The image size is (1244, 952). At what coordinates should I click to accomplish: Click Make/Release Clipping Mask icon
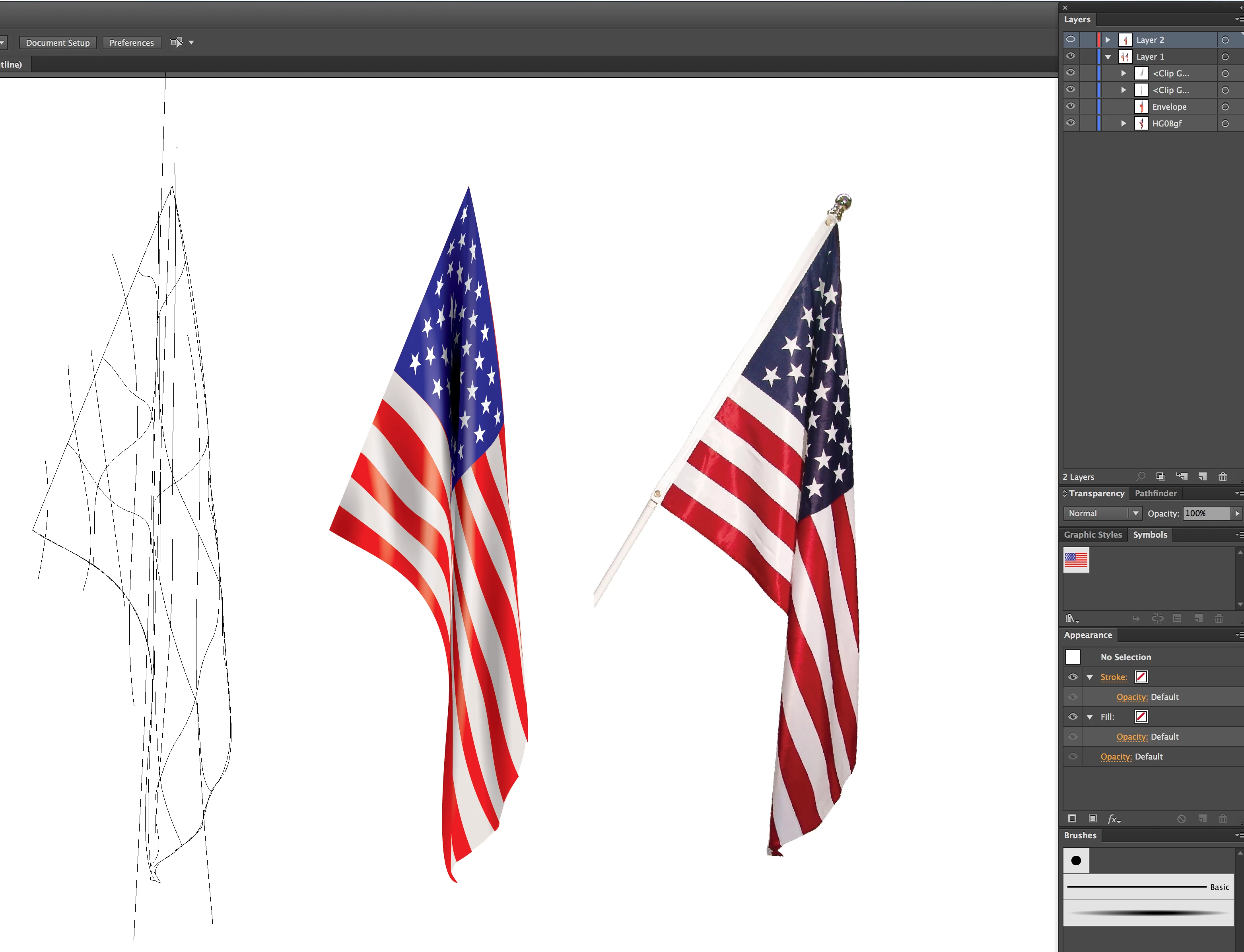(x=1160, y=476)
